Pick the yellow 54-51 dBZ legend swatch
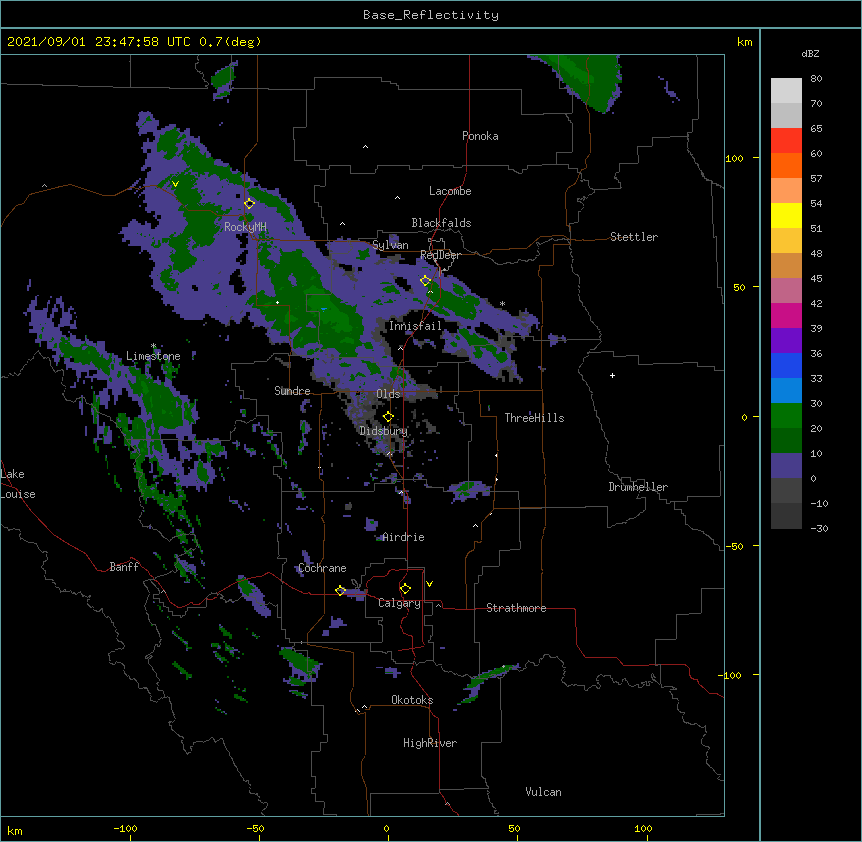The height and width of the screenshot is (842, 862). point(786,215)
